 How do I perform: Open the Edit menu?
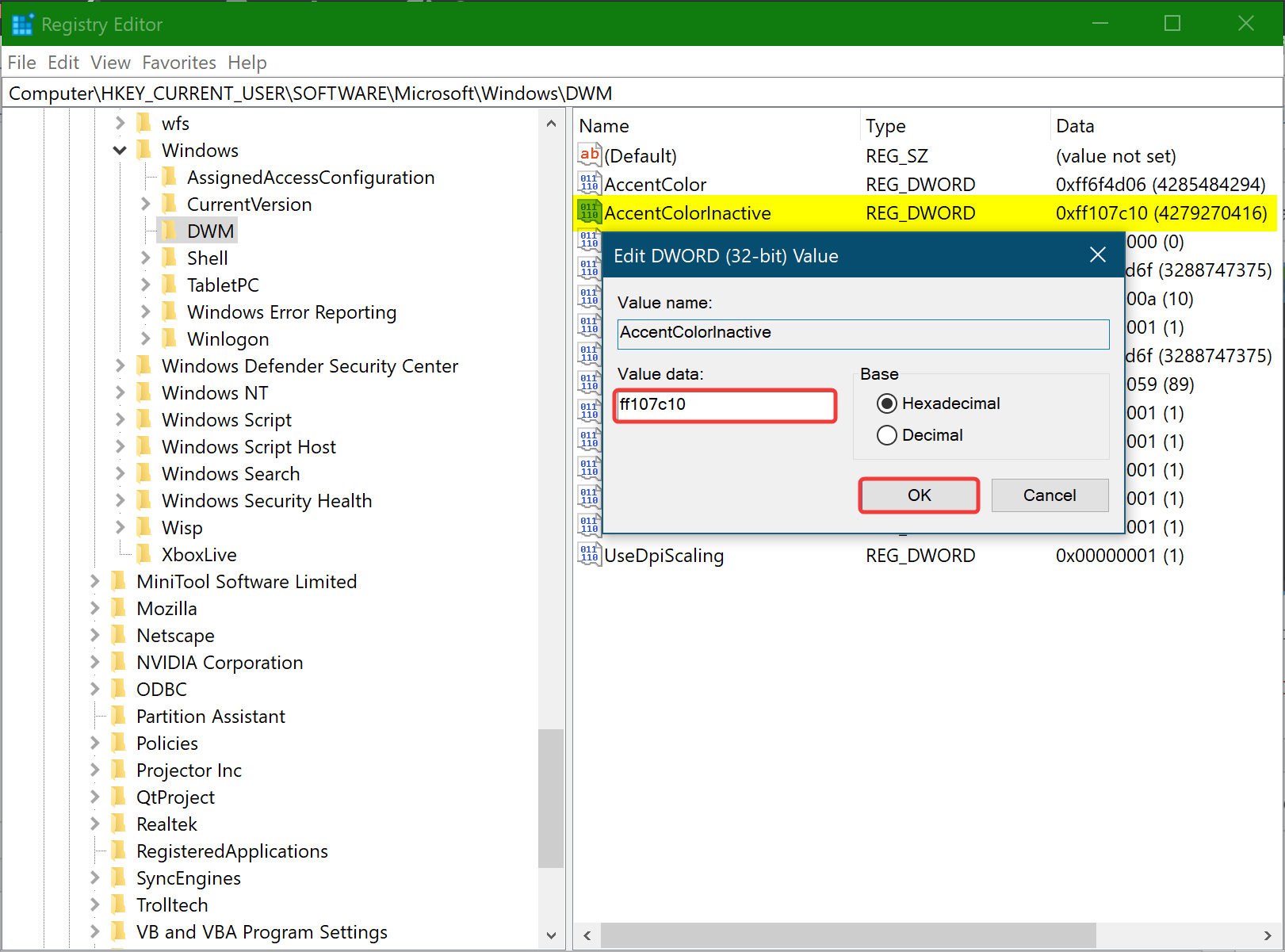point(63,63)
